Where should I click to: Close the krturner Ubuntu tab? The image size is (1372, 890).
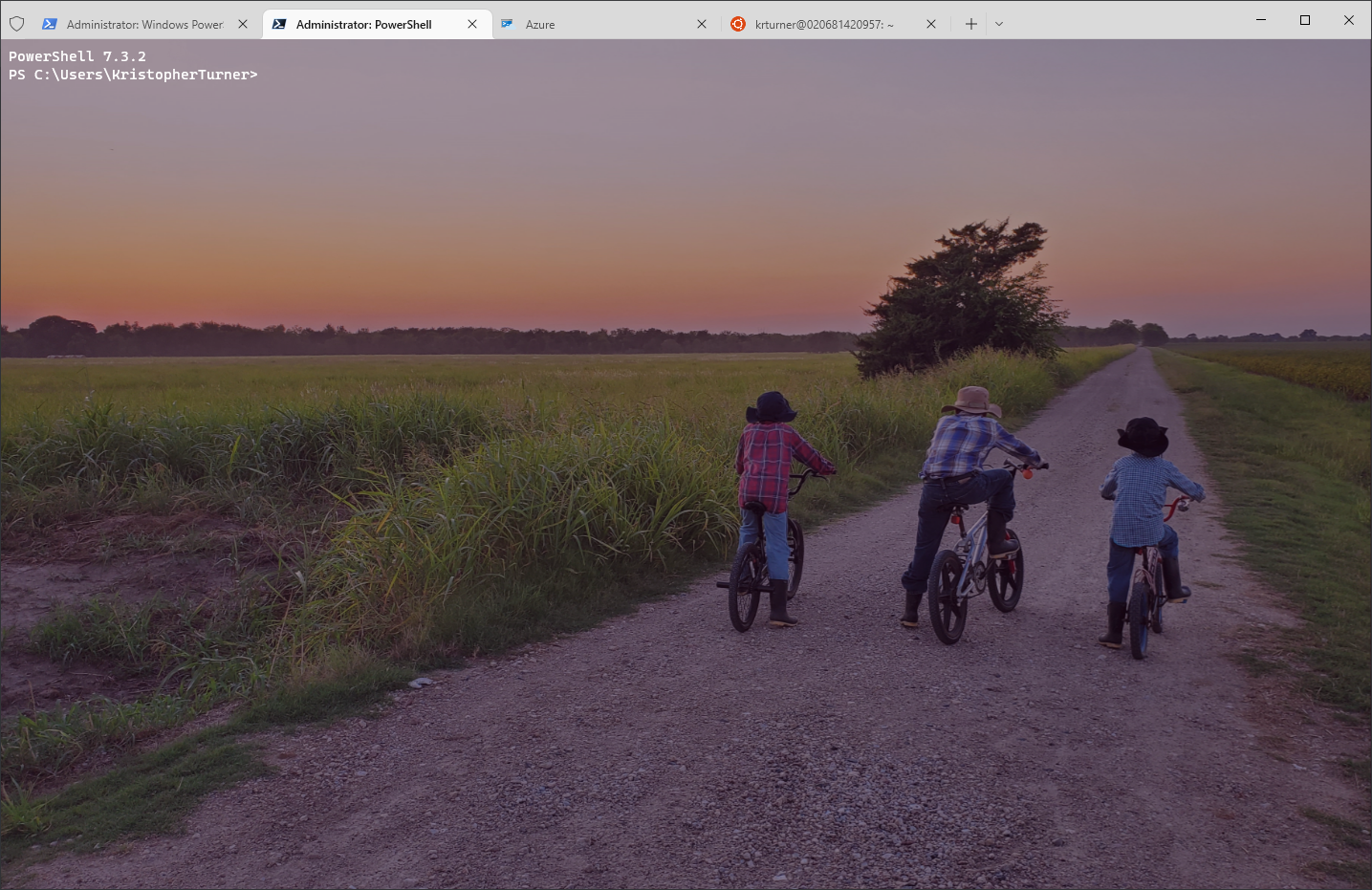[931, 24]
